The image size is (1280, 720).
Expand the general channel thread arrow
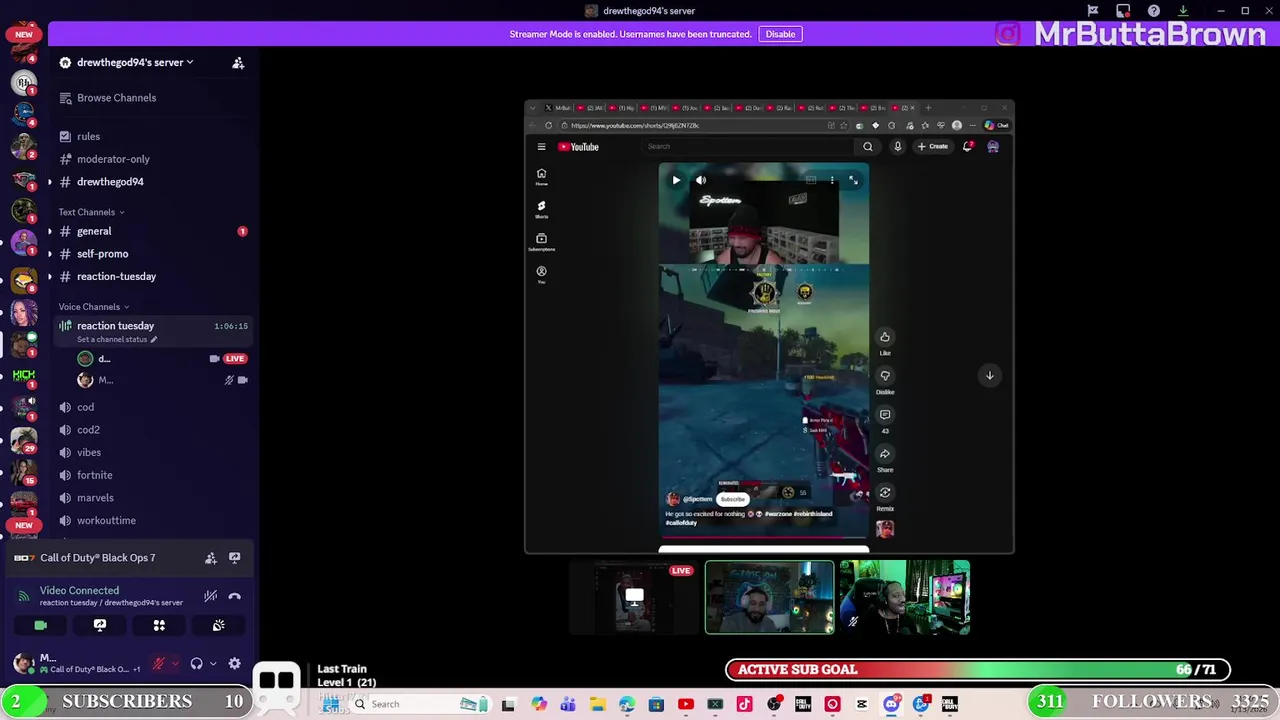coord(50,231)
